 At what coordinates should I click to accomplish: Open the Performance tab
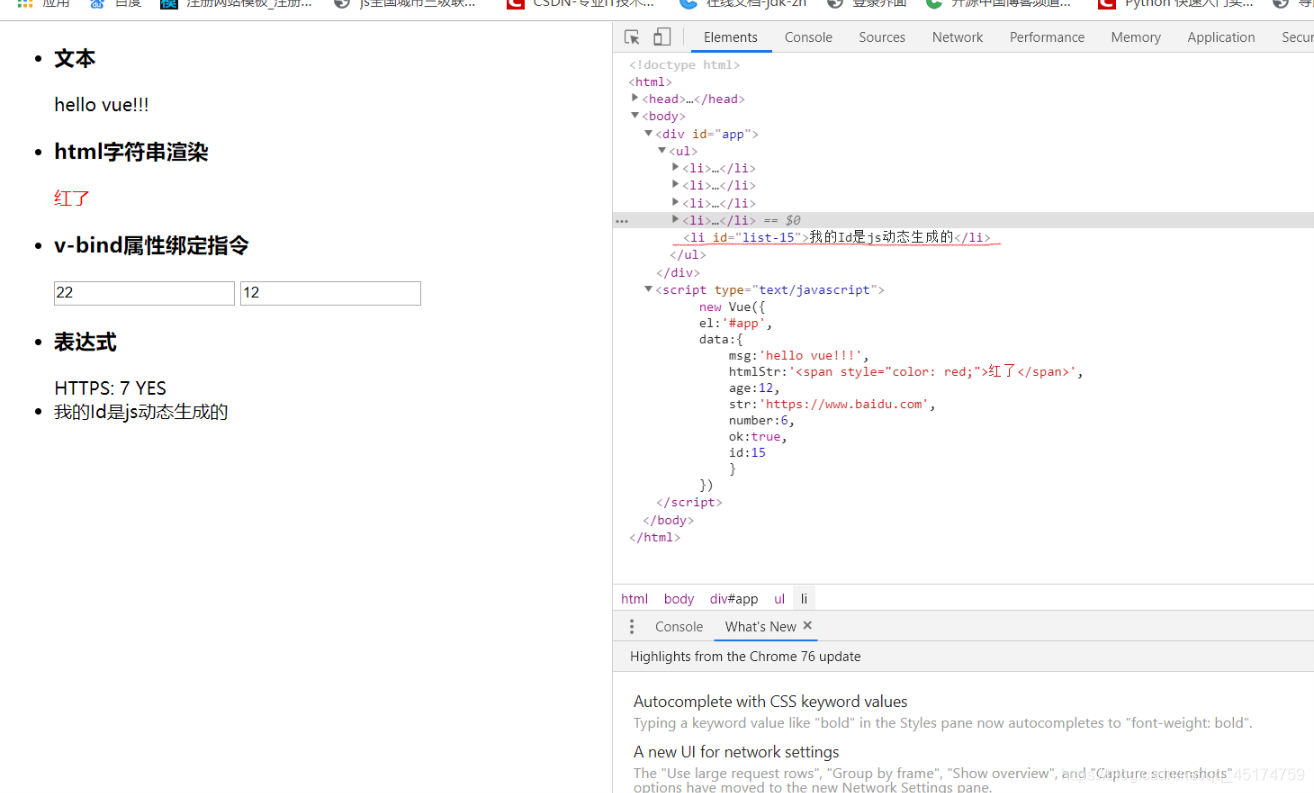(1047, 37)
